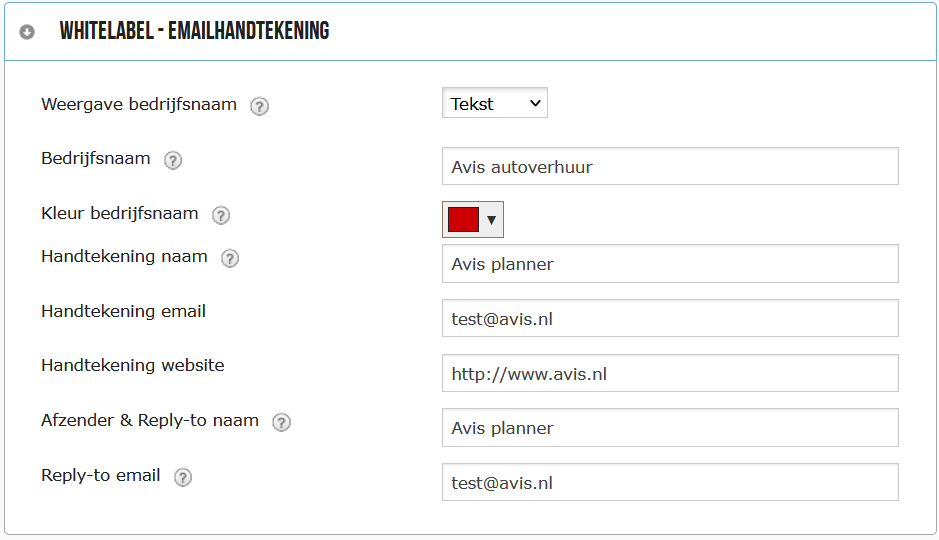Click into the Handtekening naam input
The width and height of the screenshot is (939, 540).
tap(670, 263)
